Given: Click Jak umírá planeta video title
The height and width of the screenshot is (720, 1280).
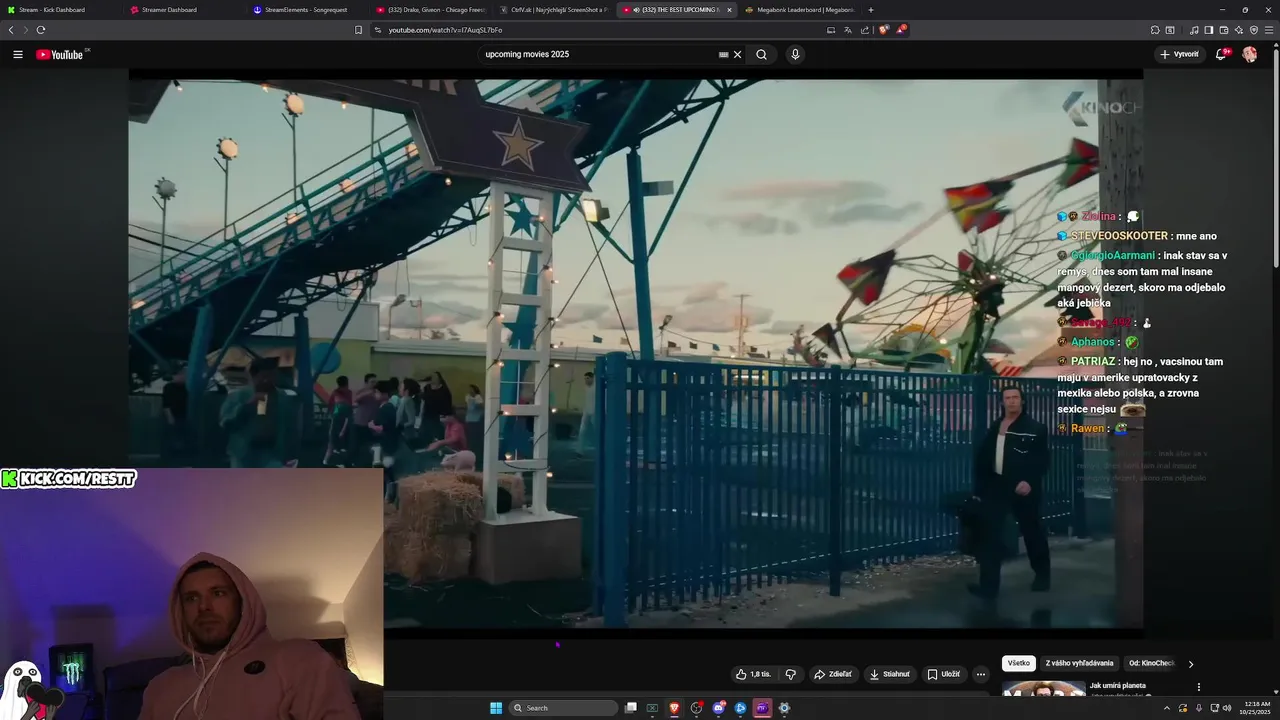Looking at the screenshot, I should tap(1117, 685).
